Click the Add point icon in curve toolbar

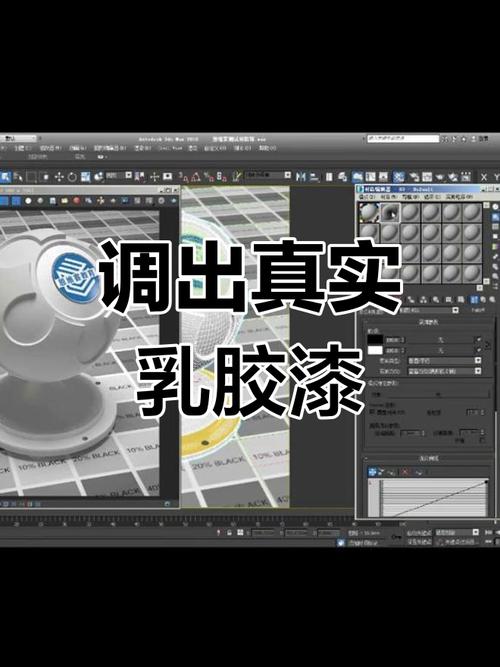click(x=391, y=471)
